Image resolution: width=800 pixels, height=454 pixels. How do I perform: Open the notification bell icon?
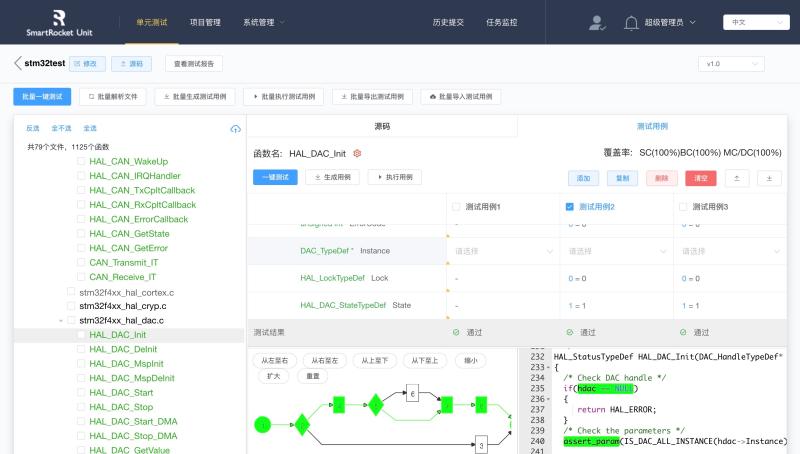(x=631, y=22)
